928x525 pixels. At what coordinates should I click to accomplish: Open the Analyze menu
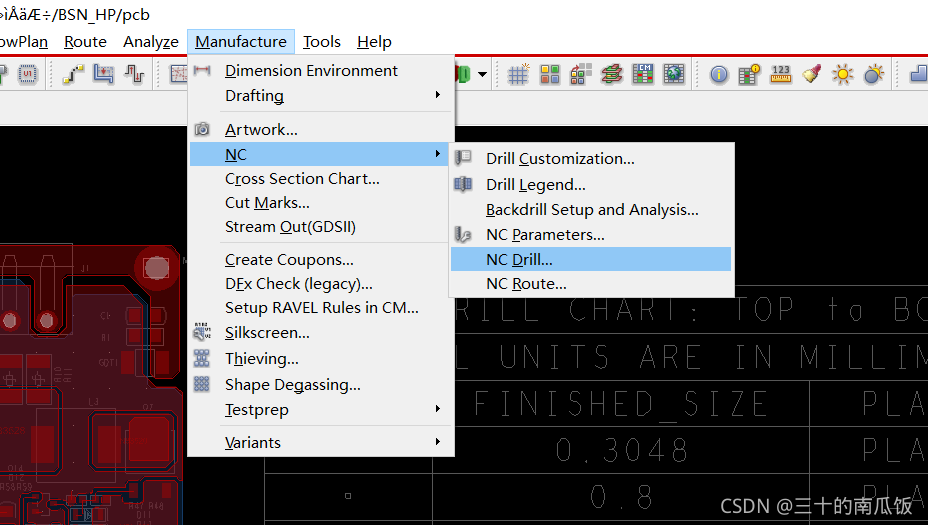(150, 42)
